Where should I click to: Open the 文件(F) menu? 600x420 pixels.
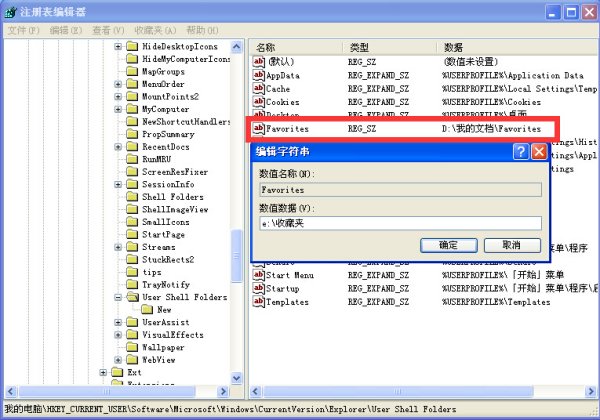click(23, 30)
